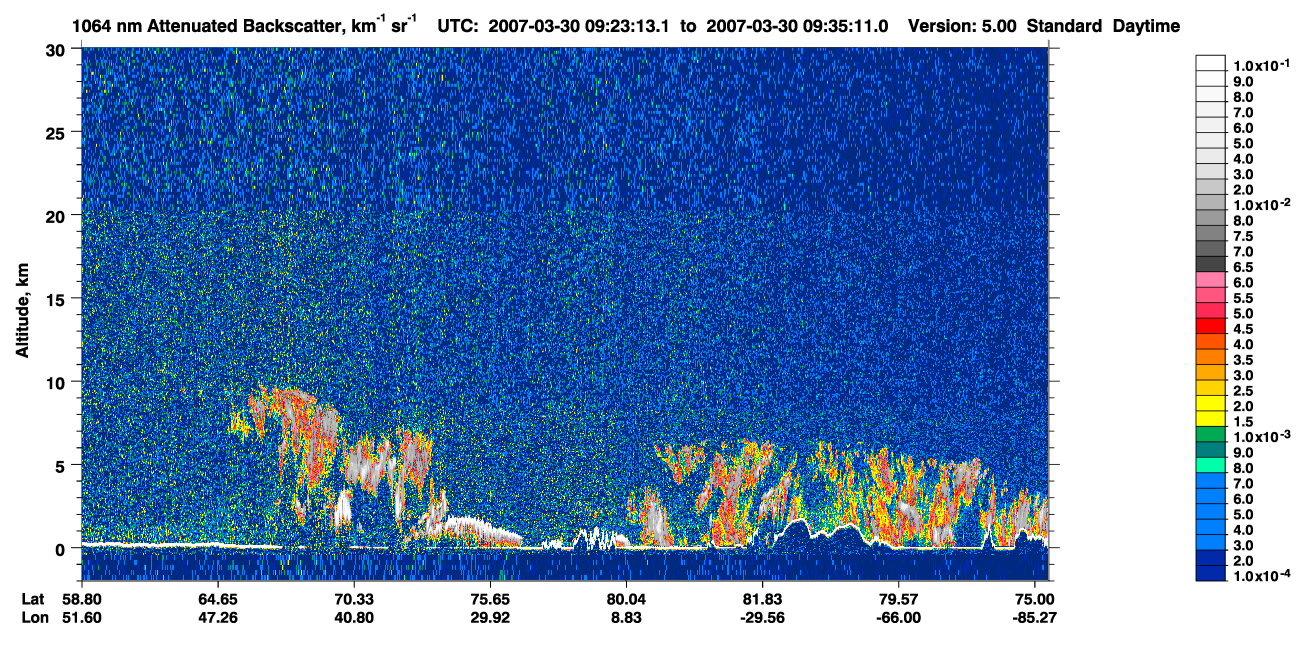Click latitude value '58.80'

(82, 599)
